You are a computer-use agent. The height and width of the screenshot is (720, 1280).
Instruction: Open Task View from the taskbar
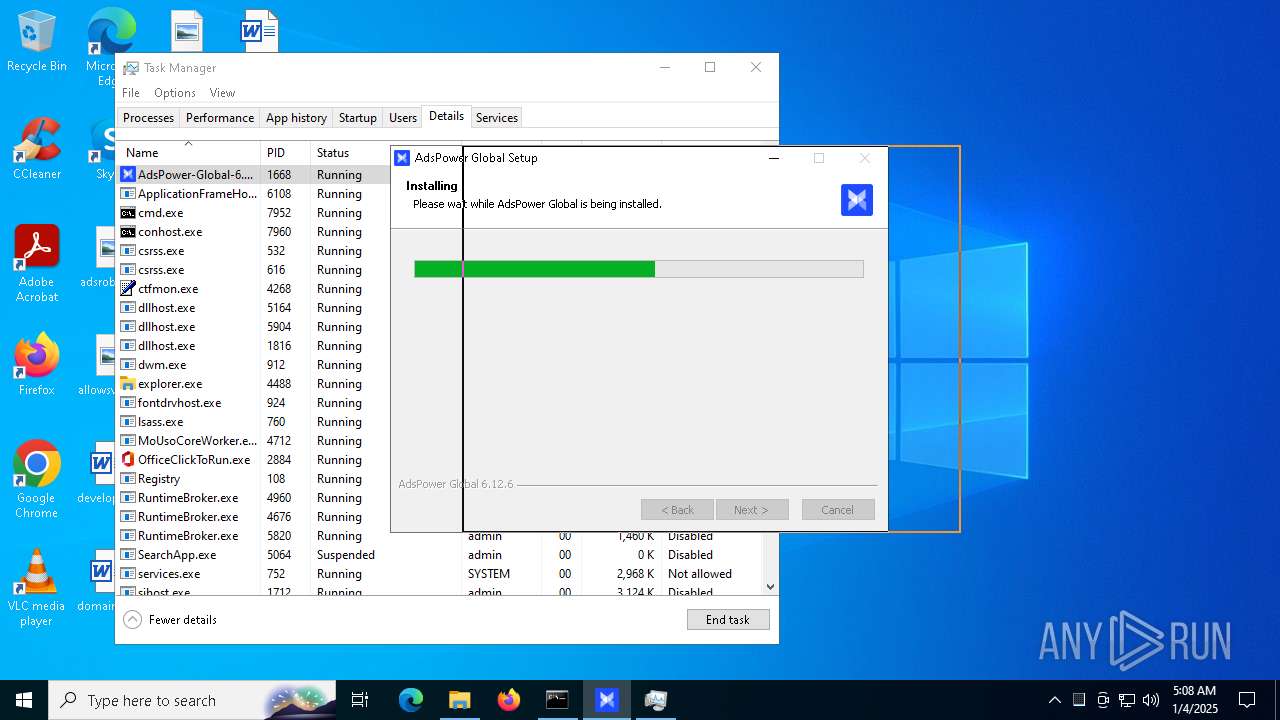point(360,700)
